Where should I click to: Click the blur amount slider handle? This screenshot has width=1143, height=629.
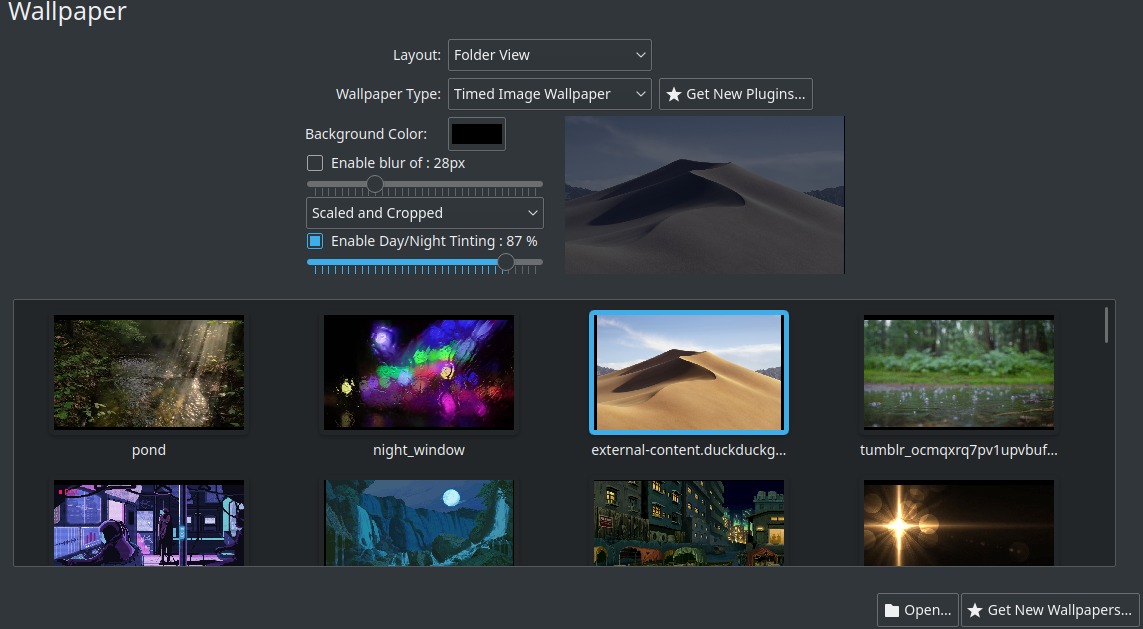[375, 184]
